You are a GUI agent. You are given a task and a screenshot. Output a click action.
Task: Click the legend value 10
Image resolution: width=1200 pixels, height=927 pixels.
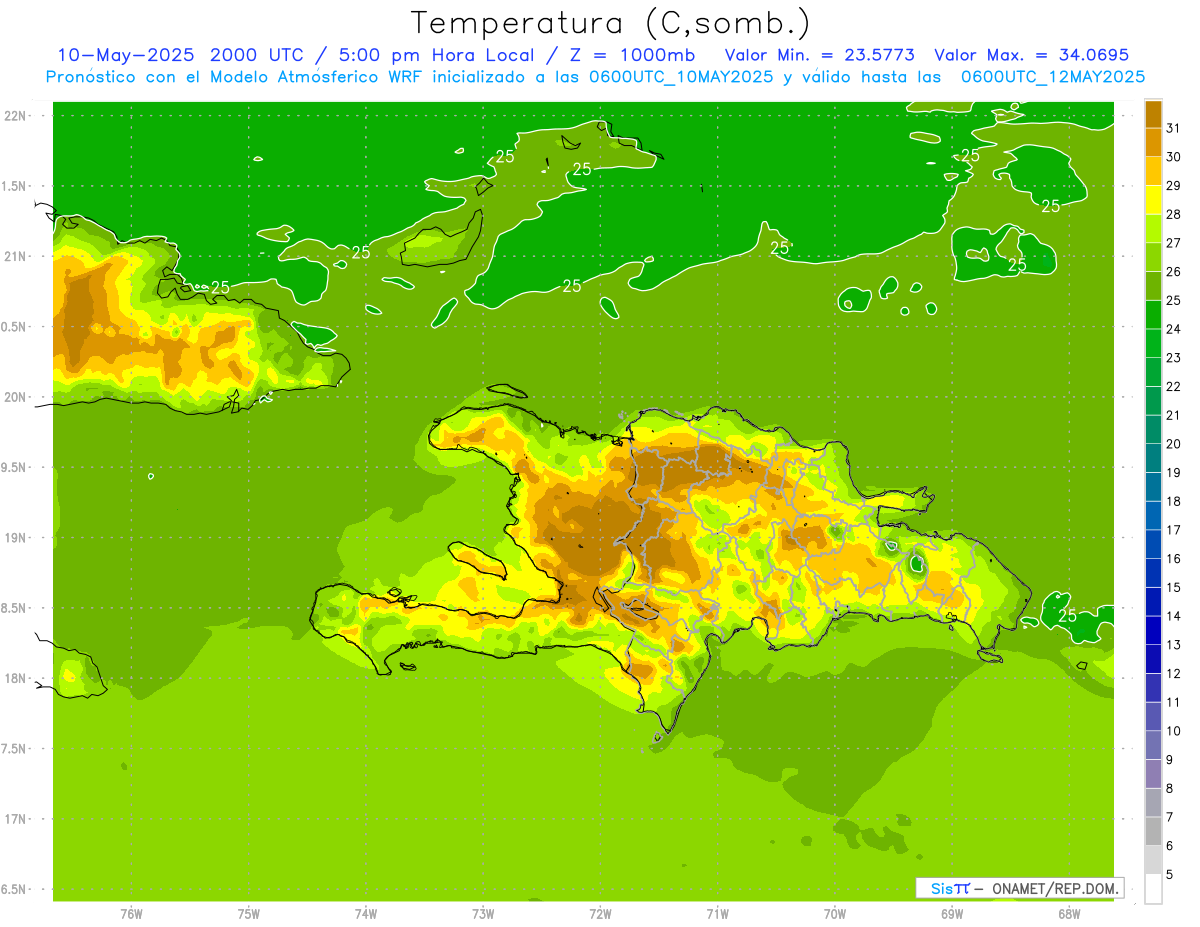click(x=1173, y=731)
